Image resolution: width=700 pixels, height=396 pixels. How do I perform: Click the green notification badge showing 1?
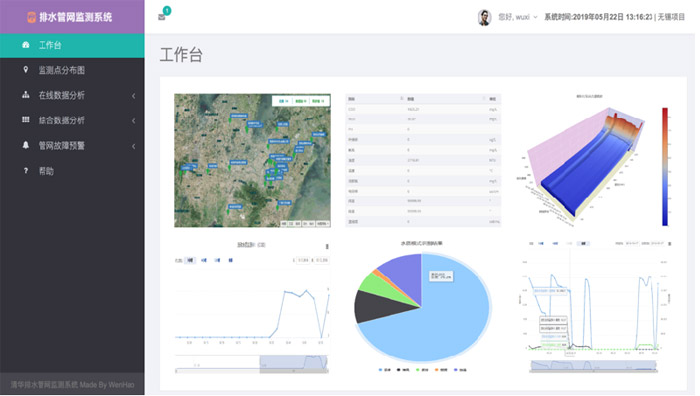[167, 10]
